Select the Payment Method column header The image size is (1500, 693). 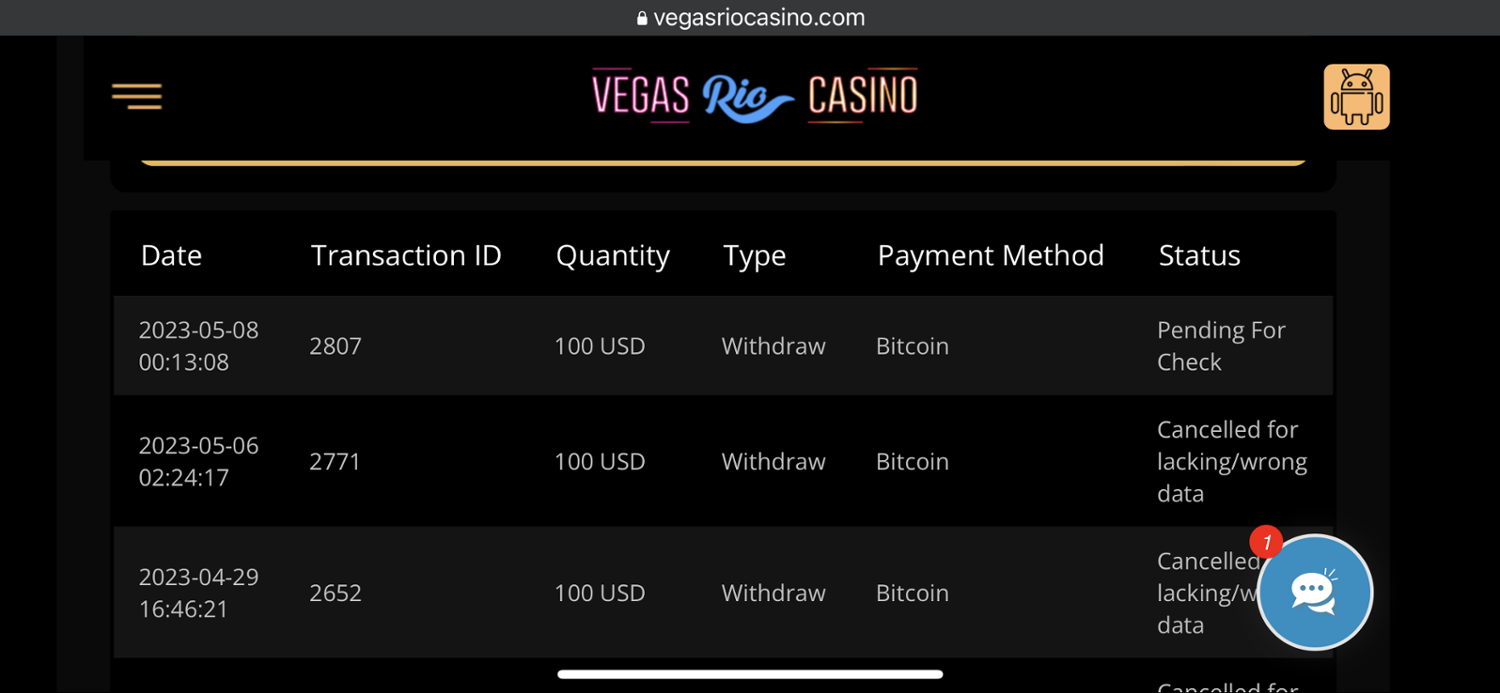pyautogui.click(x=990, y=256)
